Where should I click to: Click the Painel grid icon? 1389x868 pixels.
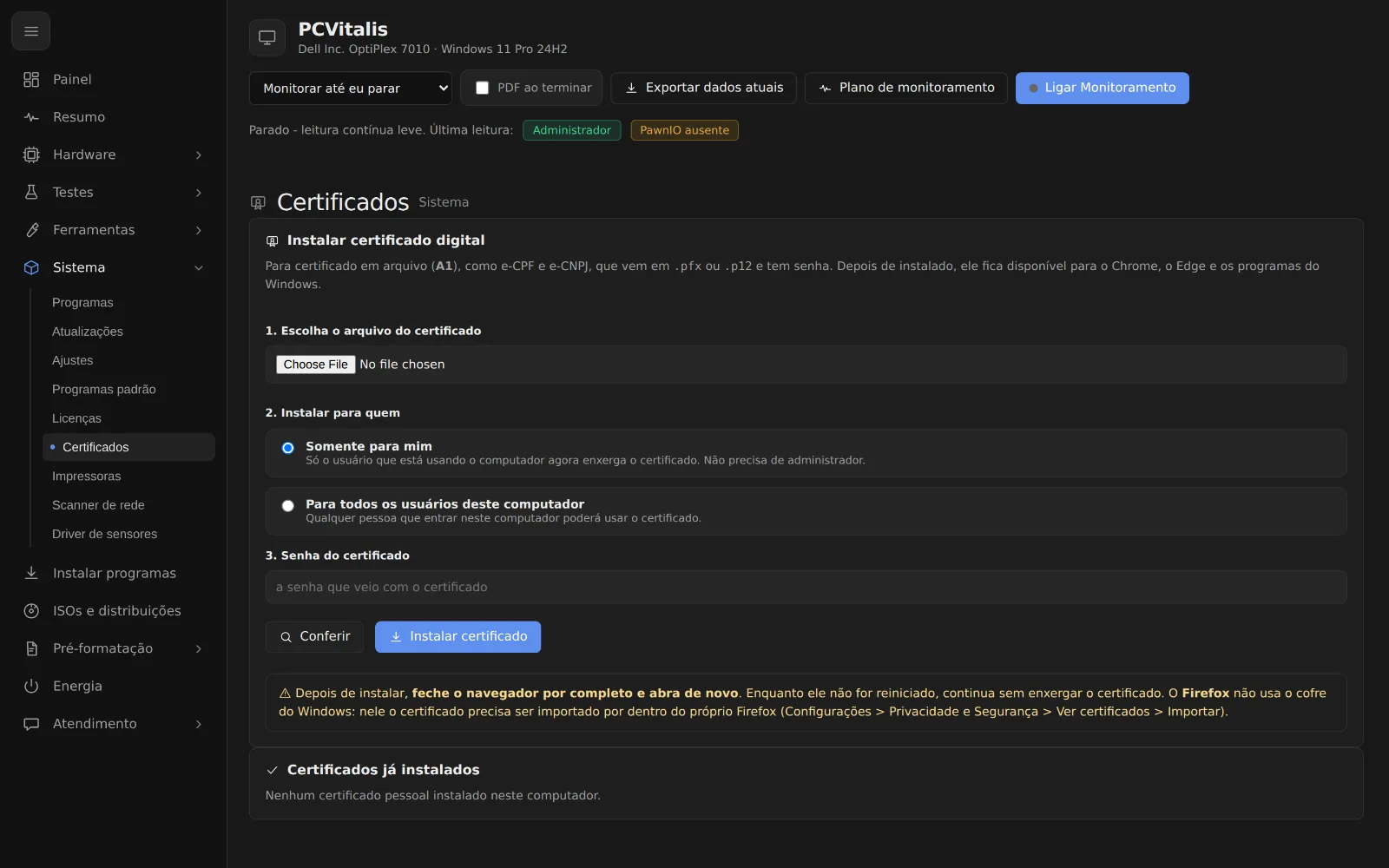pyautogui.click(x=31, y=79)
